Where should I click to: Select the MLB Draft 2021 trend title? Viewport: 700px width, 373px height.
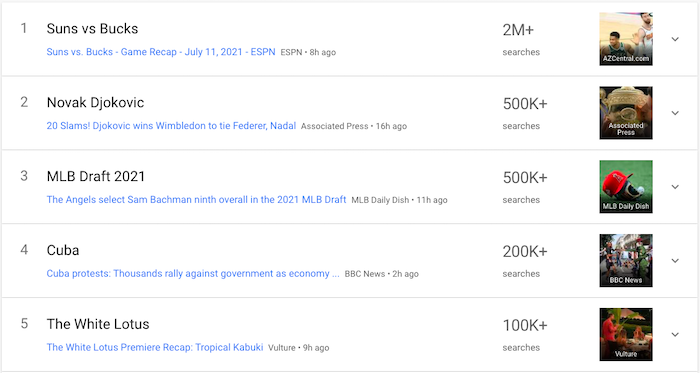(x=96, y=176)
